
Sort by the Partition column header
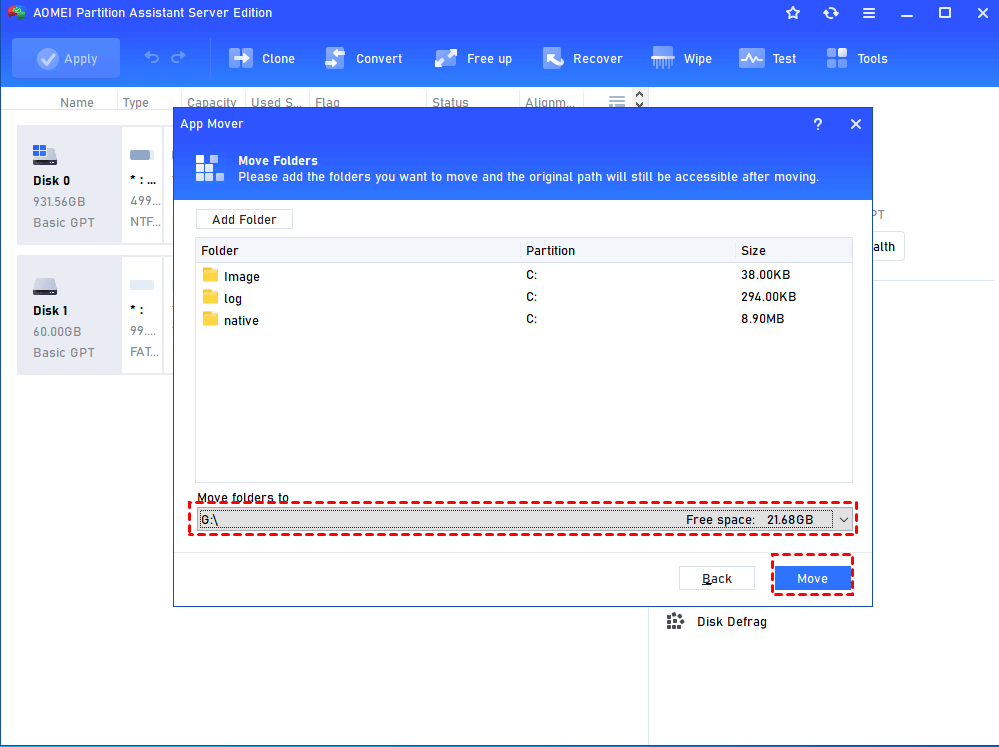coord(628,250)
